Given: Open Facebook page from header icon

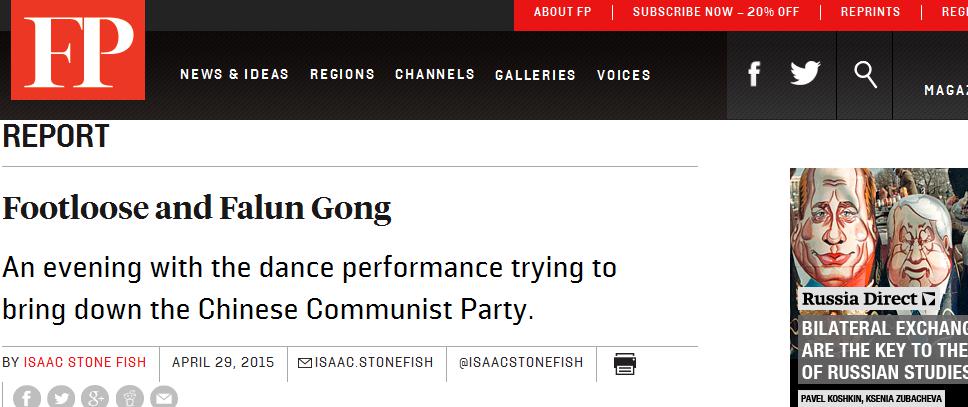Looking at the screenshot, I should (753, 74).
